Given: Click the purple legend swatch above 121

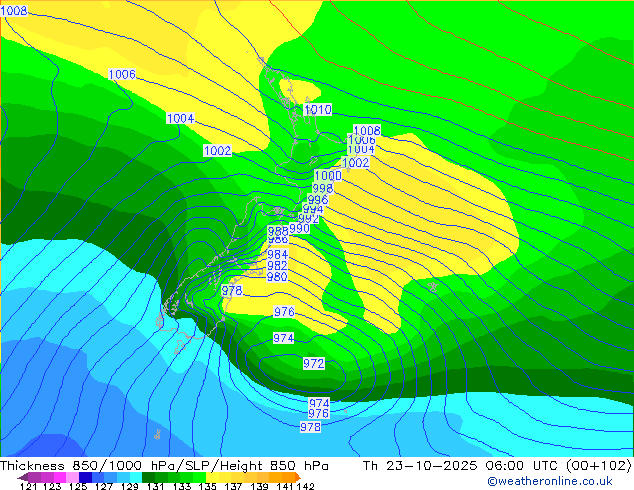Looking at the screenshot, I should (34, 477).
